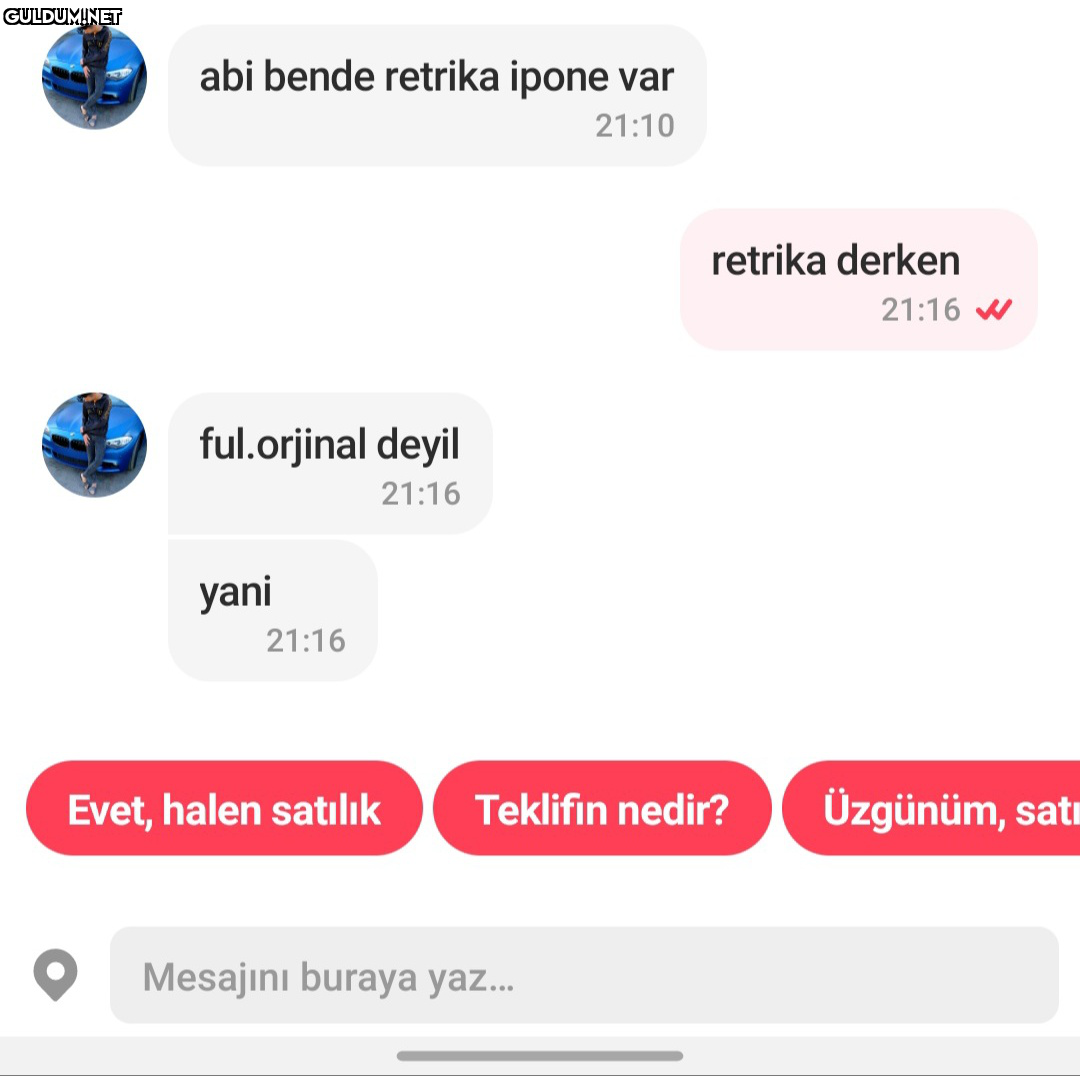Viewport: 1080px width, 1076px height.
Task: Tap the 21:16 timestamp under 'yani'
Action: click(x=306, y=641)
